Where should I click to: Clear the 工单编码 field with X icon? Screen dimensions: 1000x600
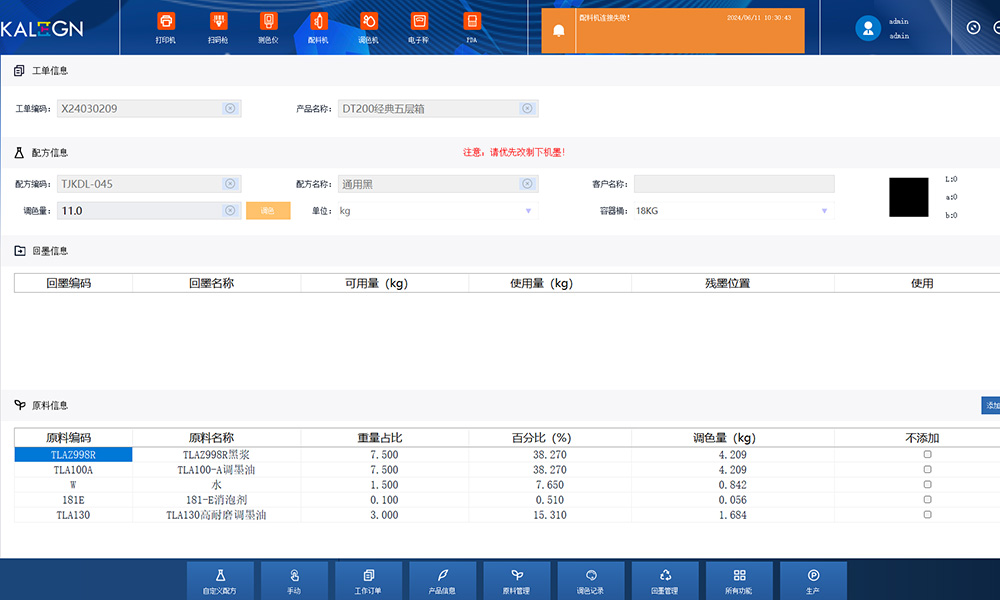pyautogui.click(x=230, y=108)
